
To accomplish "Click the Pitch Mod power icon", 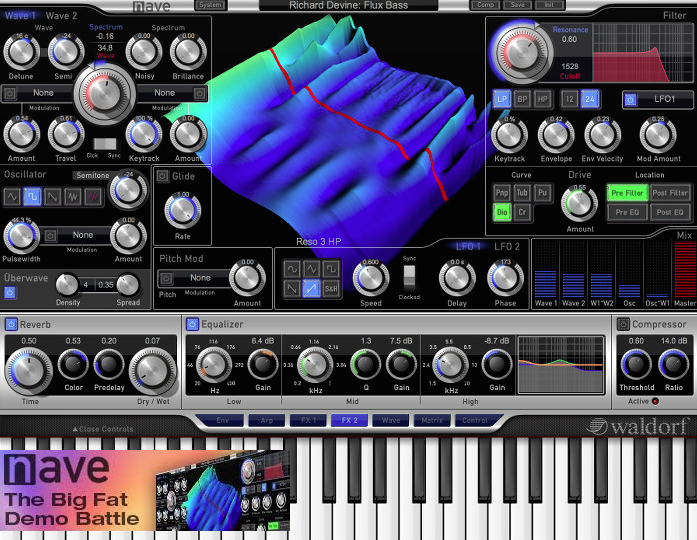I will 166,279.
